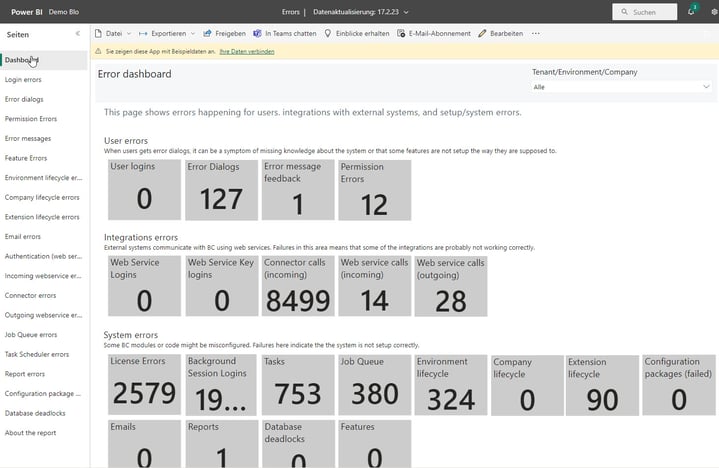Open the Error dialogs page

24,99
